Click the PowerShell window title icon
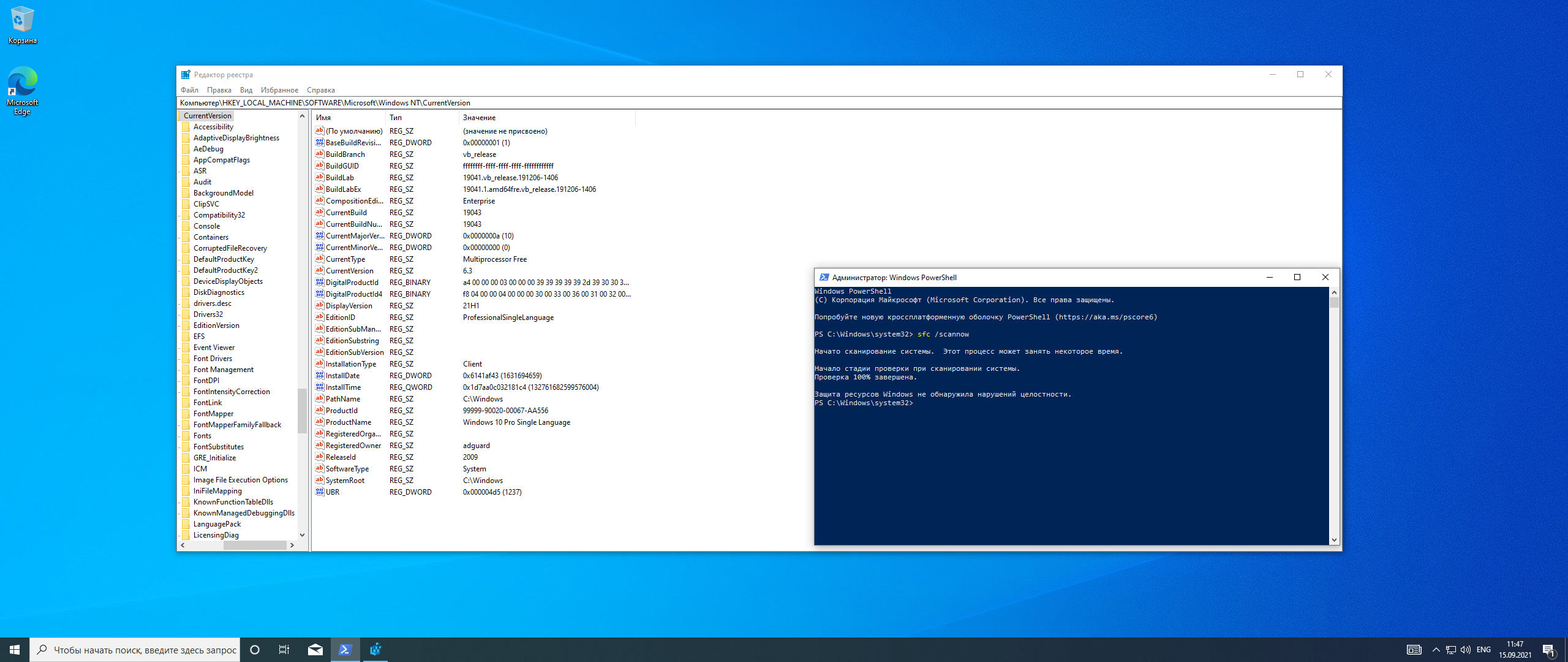1568x662 pixels. [x=824, y=278]
